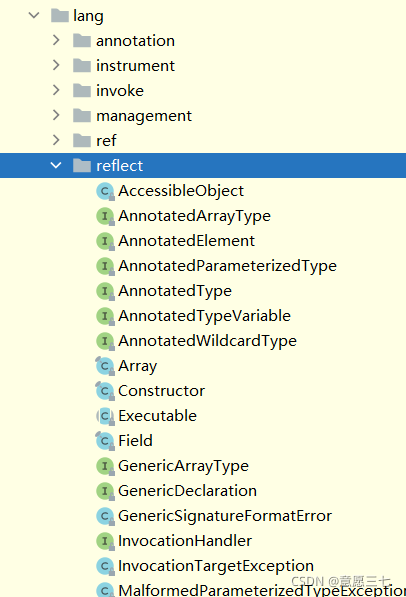Screen dimensions: 406x597
Task: Click the Executable abstract class icon
Action: coord(105,416)
